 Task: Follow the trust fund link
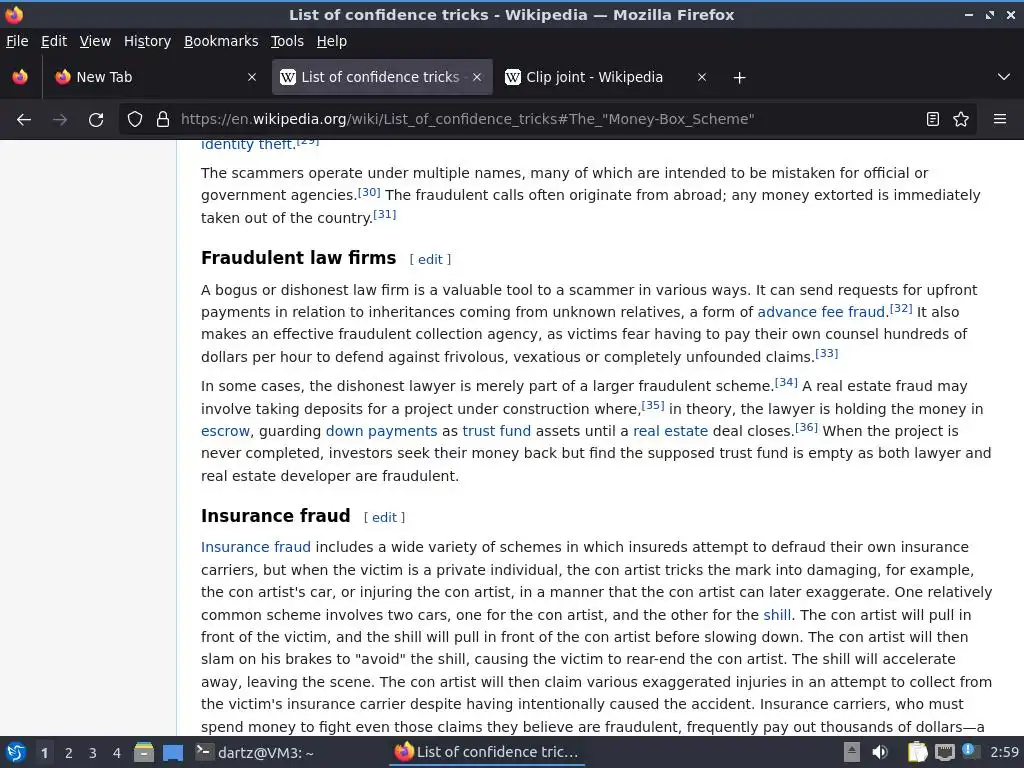(496, 431)
